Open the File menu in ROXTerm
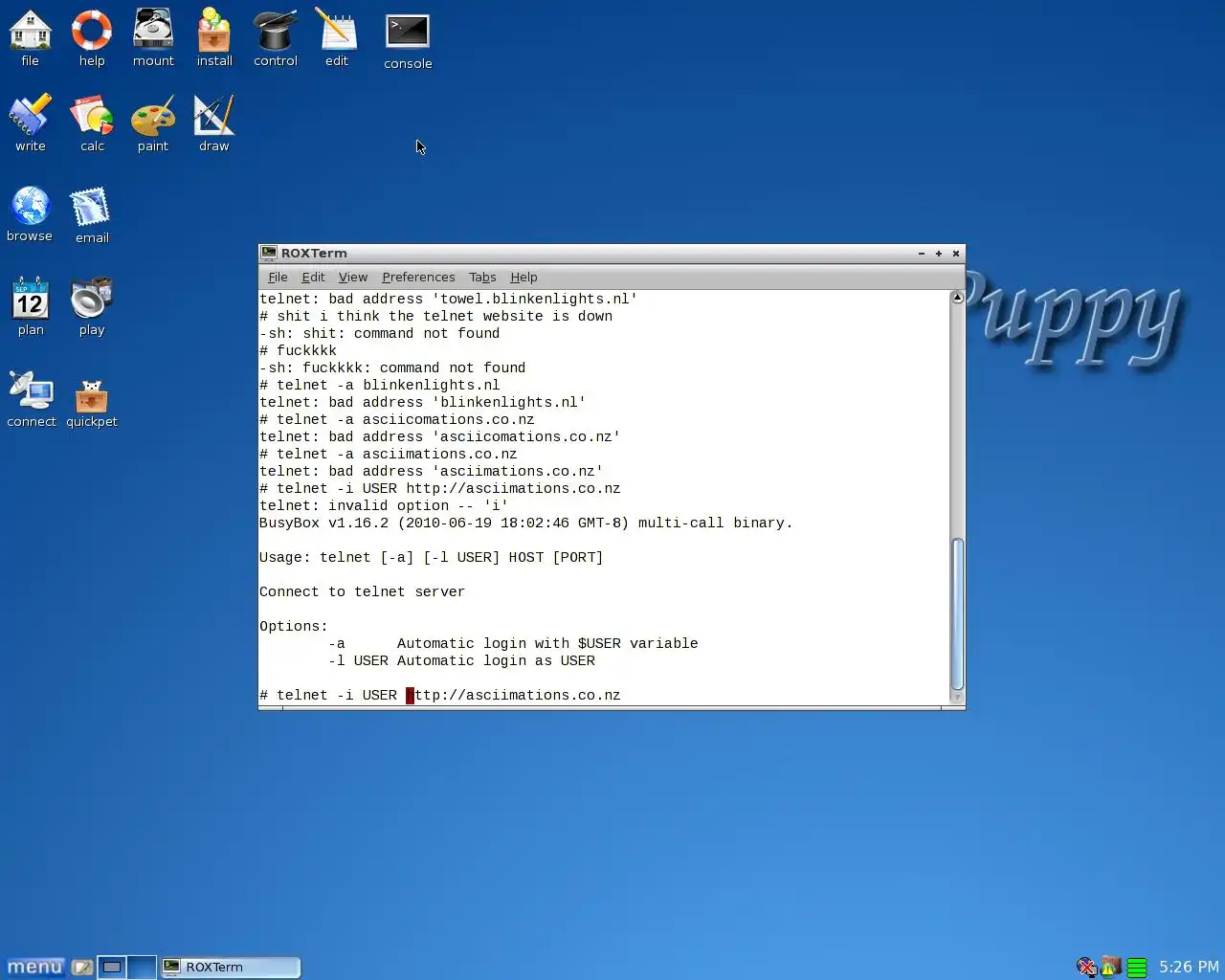This screenshot has width=1225, height=980. (x=278, y=278)
